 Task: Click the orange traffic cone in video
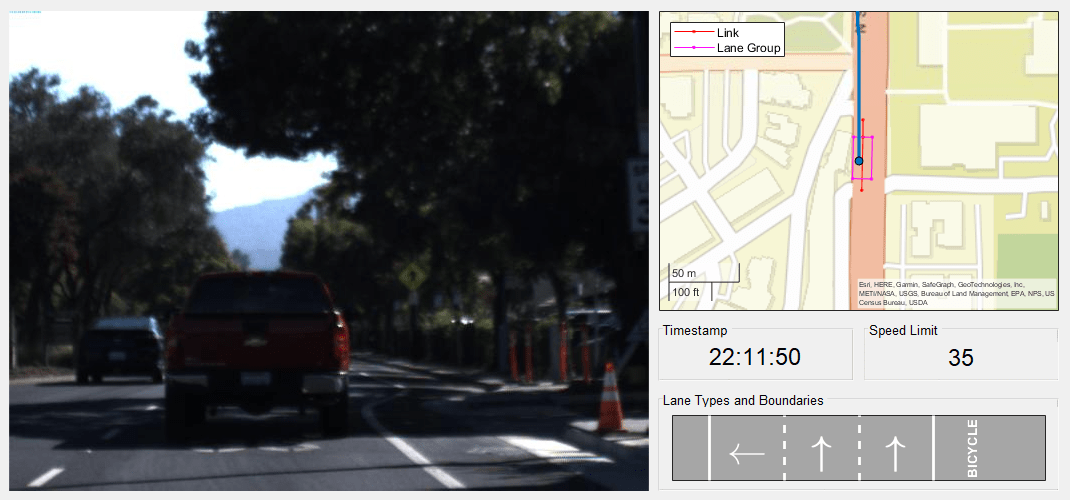click(x=610, y=397)
